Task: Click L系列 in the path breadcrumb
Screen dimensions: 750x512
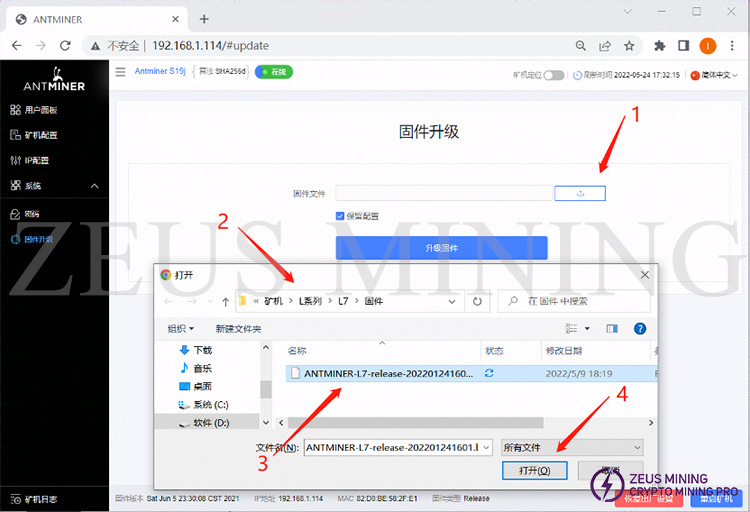Action: pos(310,301)
